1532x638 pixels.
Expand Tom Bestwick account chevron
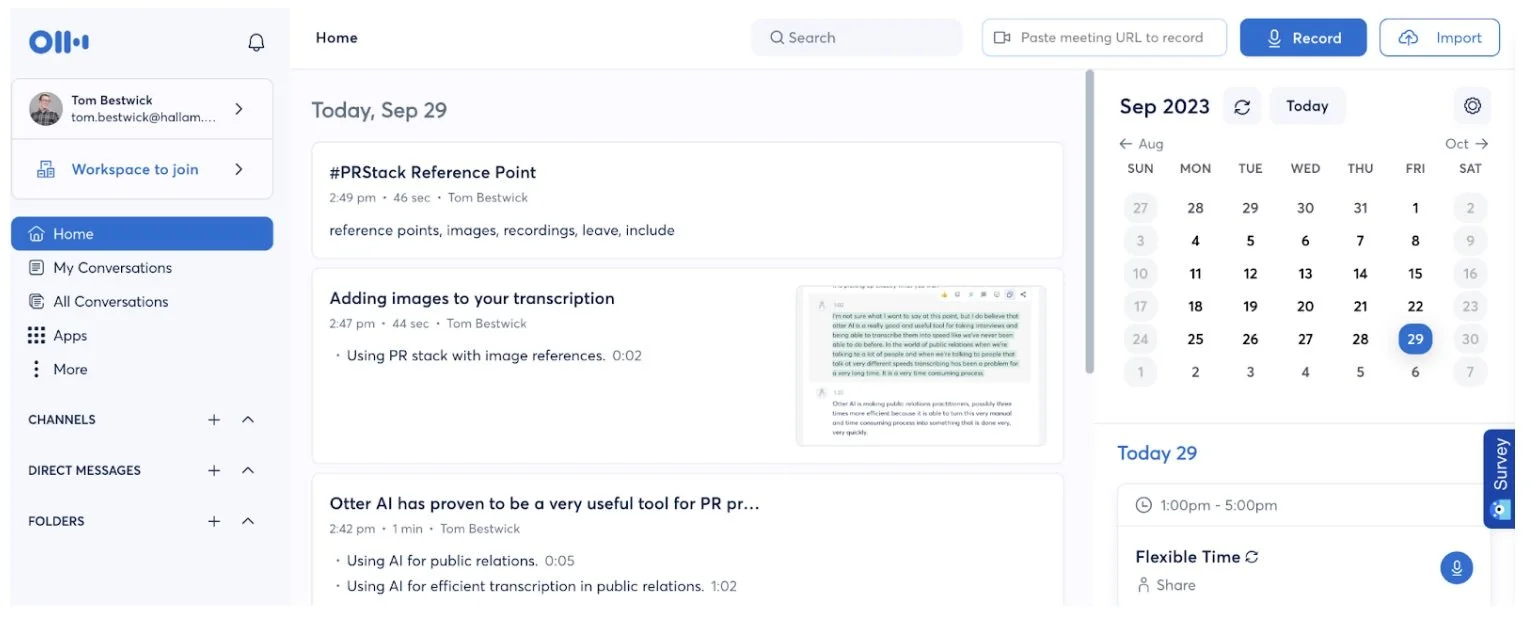(x=239, y=108)
